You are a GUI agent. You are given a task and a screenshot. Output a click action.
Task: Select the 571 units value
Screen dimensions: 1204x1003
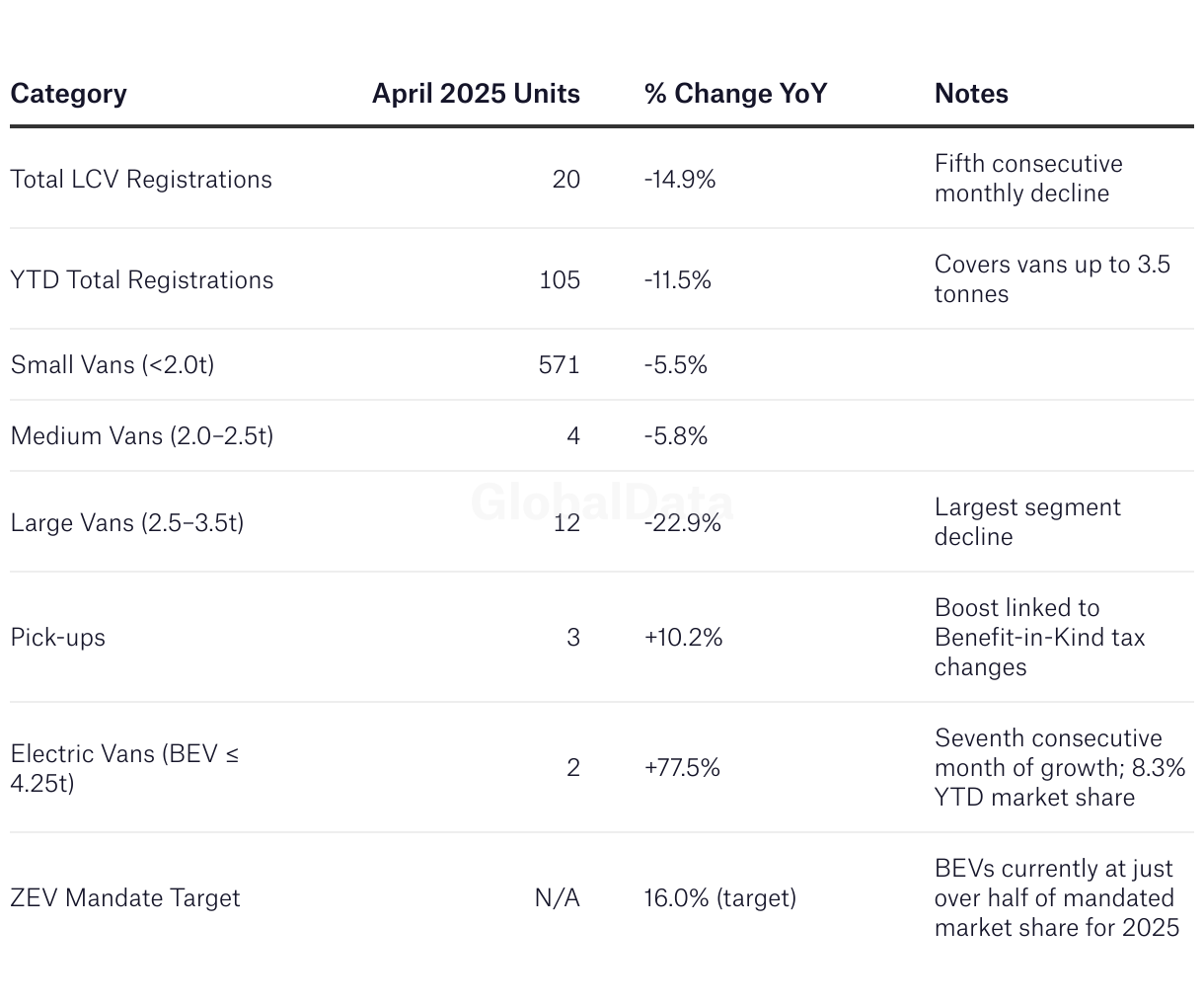(560, 364)
